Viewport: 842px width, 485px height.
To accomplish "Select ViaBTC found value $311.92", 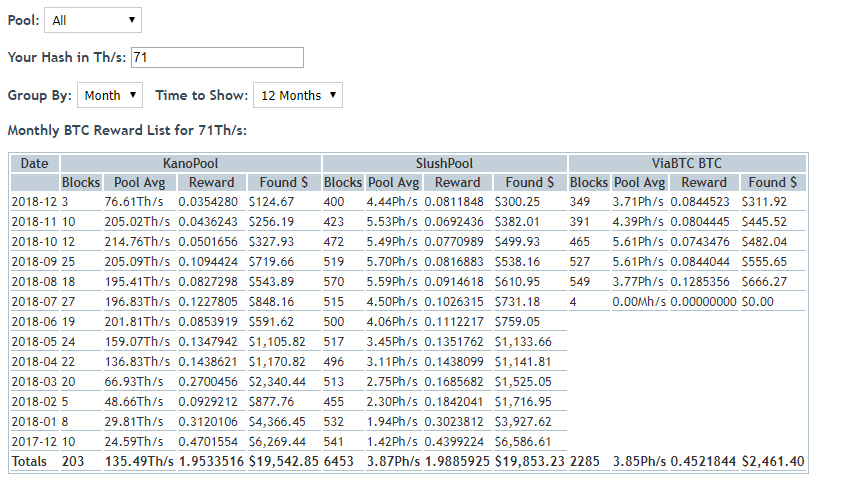I will point(764,202).
